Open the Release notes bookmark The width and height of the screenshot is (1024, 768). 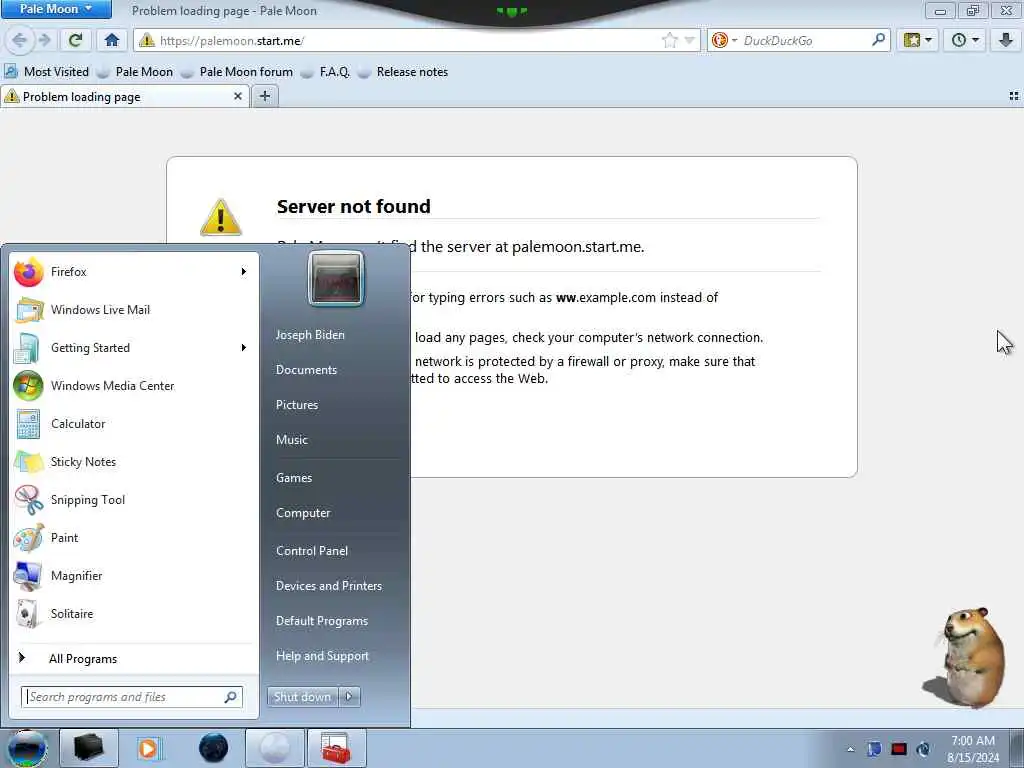(x=403, y=72)
